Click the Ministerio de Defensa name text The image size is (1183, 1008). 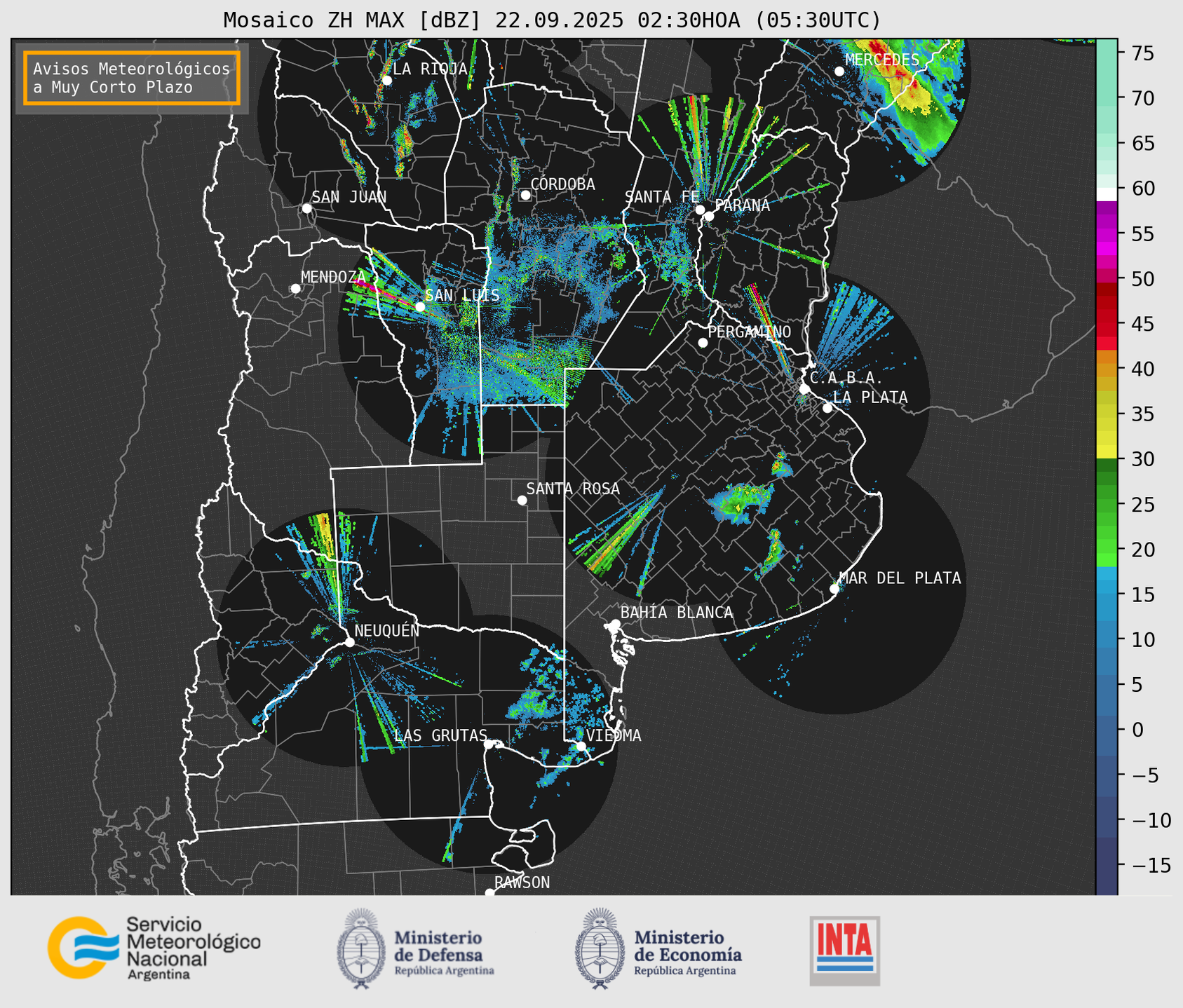point(444,954)
